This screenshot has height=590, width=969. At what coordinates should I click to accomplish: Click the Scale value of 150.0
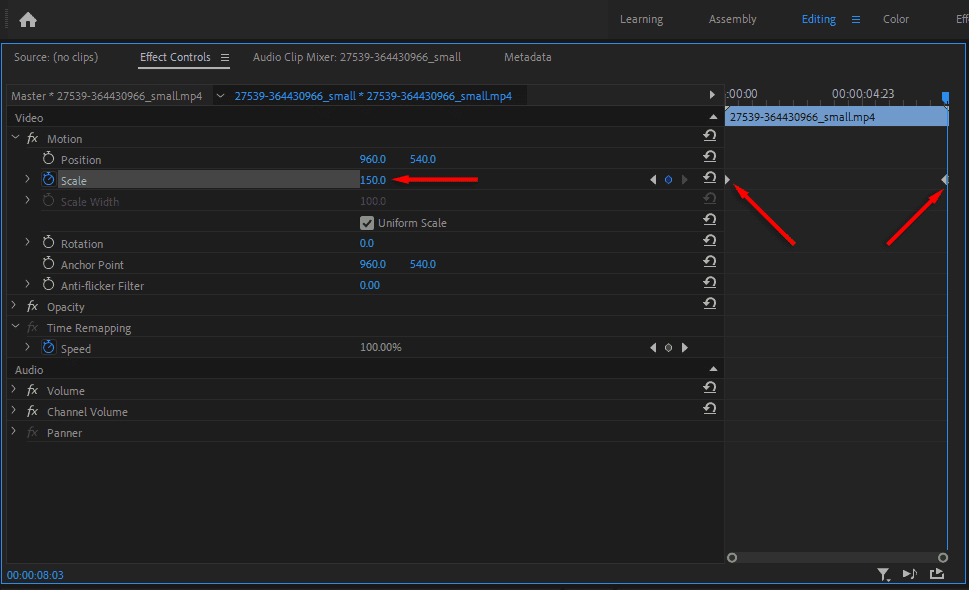click(373, 180)
